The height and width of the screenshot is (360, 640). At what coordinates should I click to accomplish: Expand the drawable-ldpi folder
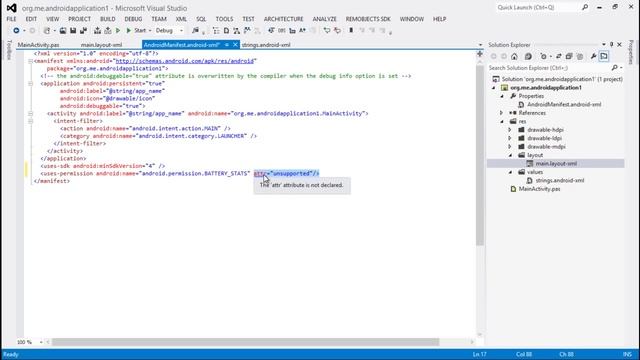pyautogui.click(x=510, y=138)
